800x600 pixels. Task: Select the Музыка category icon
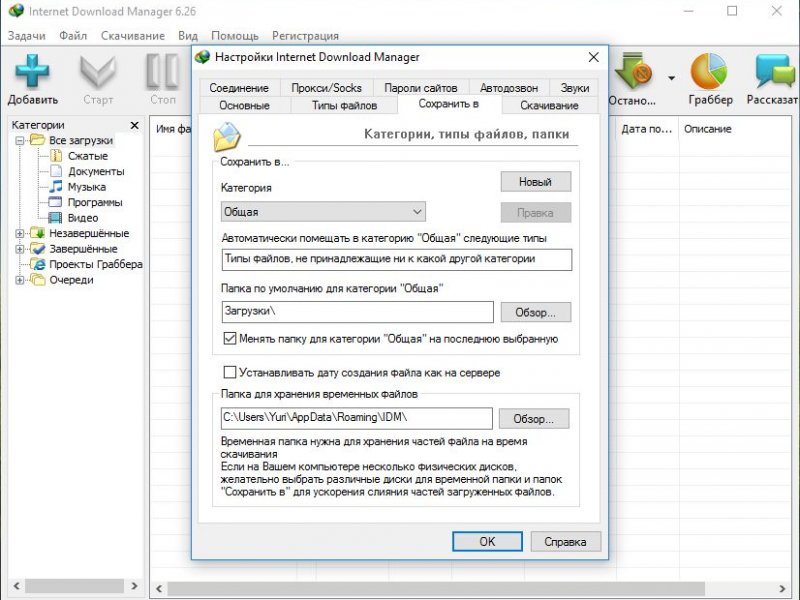[x=56, y=187]
